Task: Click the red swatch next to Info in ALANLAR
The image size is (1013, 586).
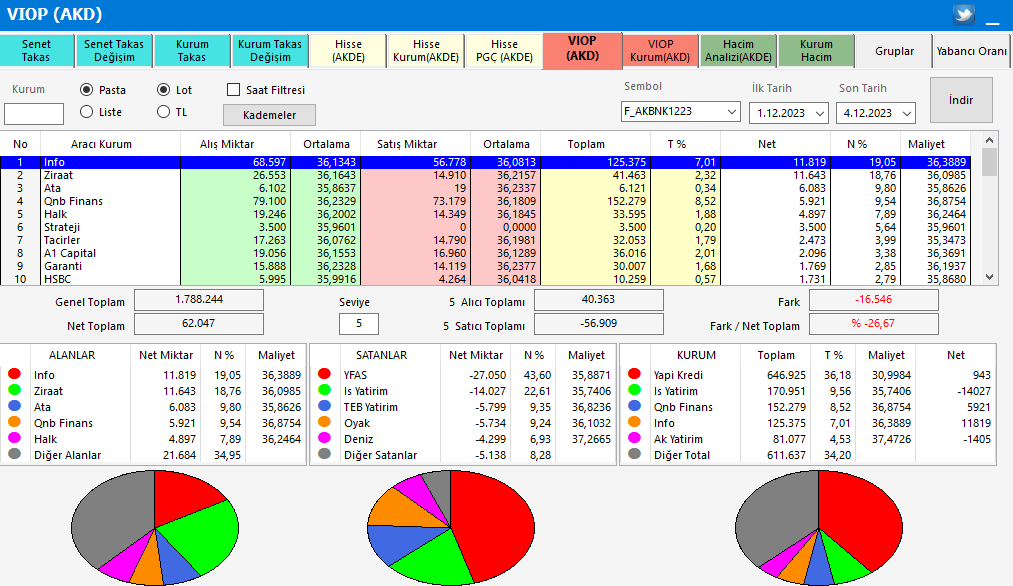Action: pyautogui.click(x=14, y=374)
